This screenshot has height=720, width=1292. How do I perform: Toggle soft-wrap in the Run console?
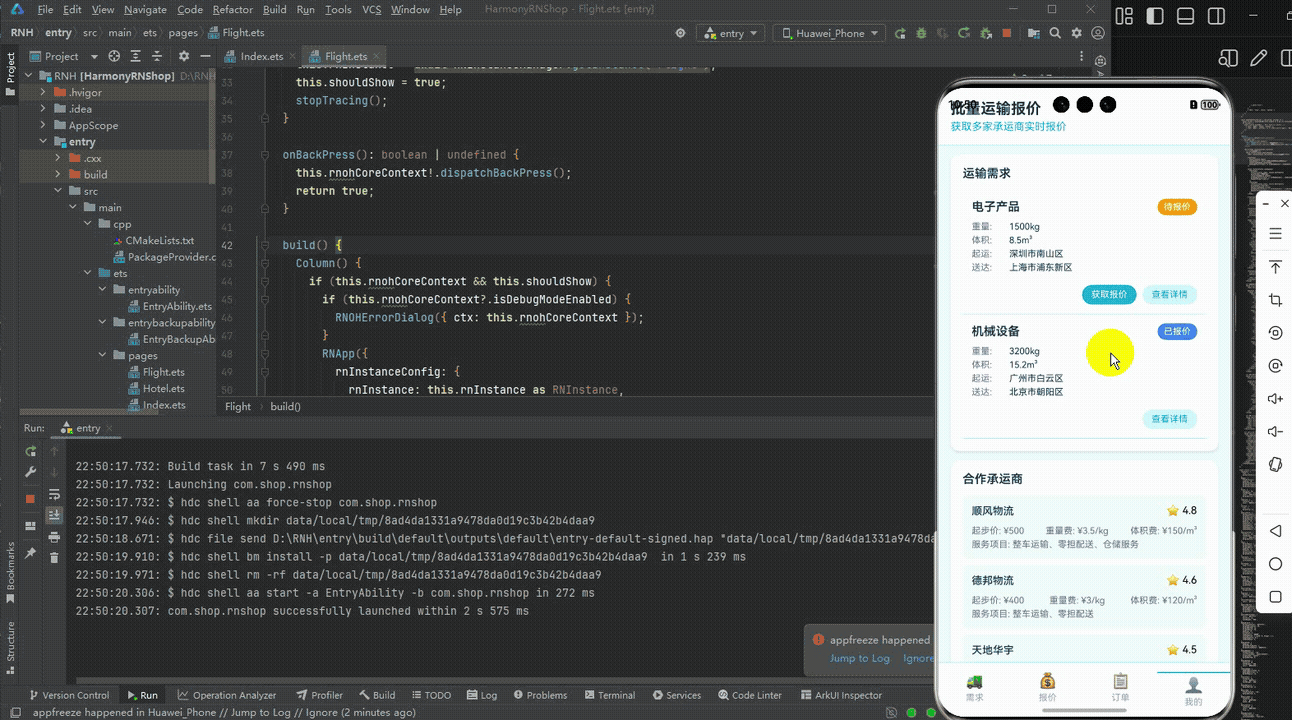(x=54, y=495)
